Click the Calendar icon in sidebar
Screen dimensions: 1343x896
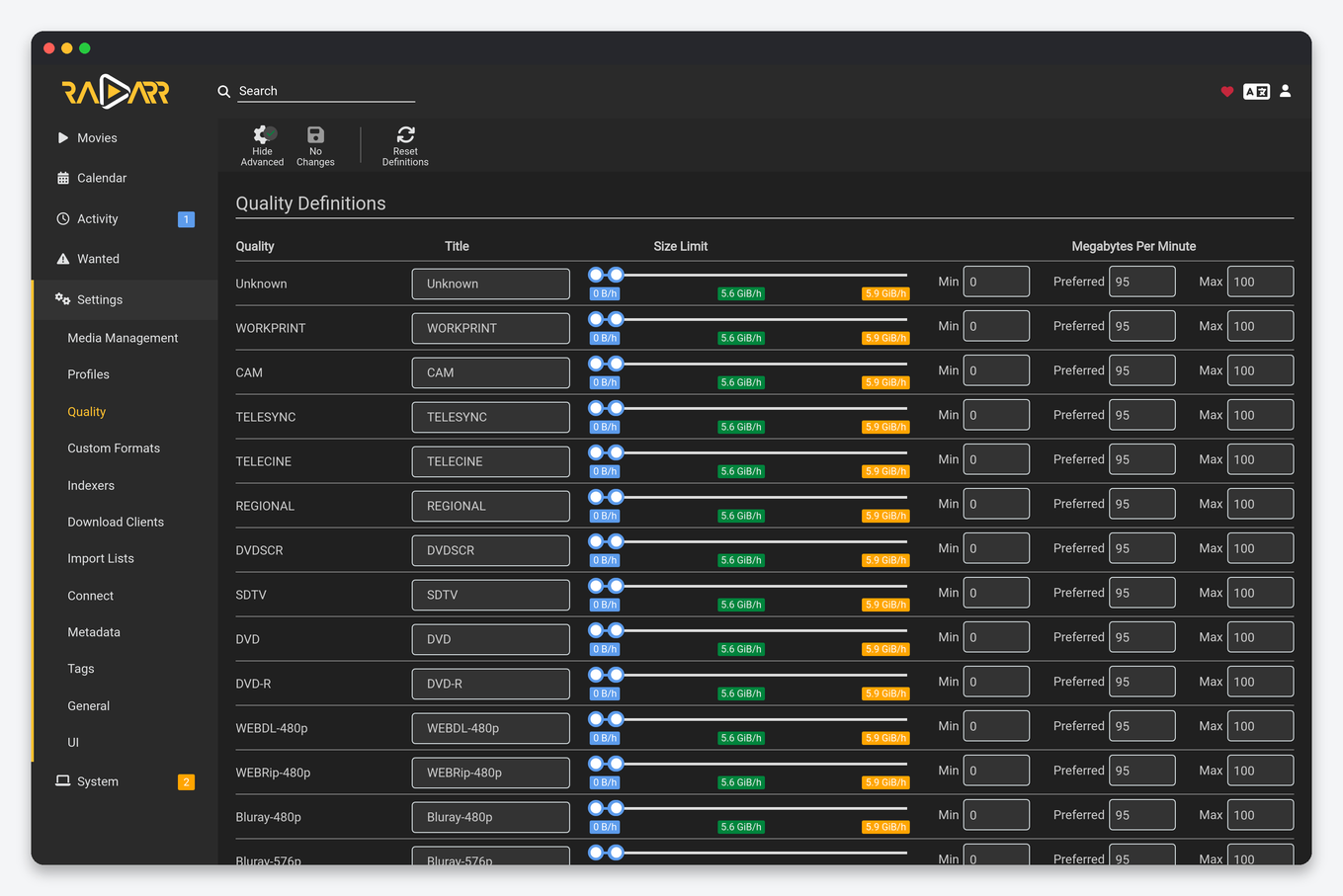coord(63,179)
